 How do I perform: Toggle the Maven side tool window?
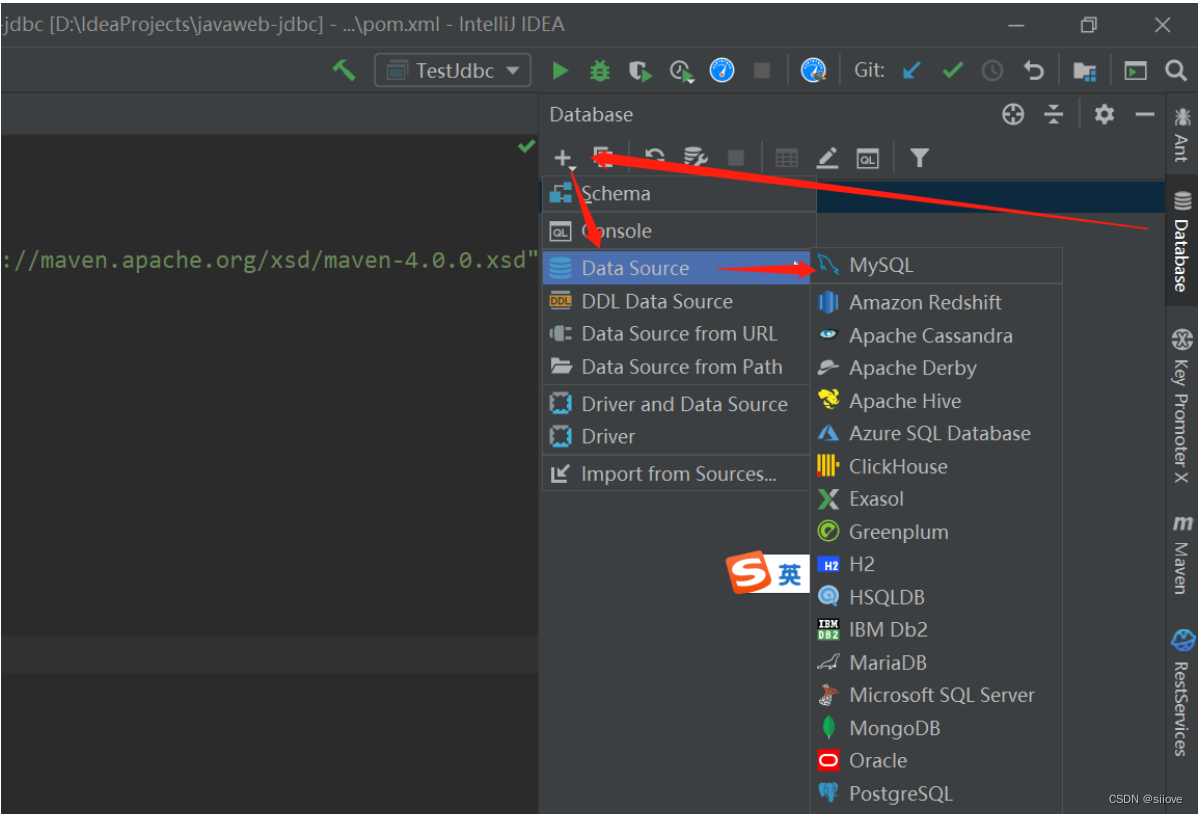pos(1182,553)
